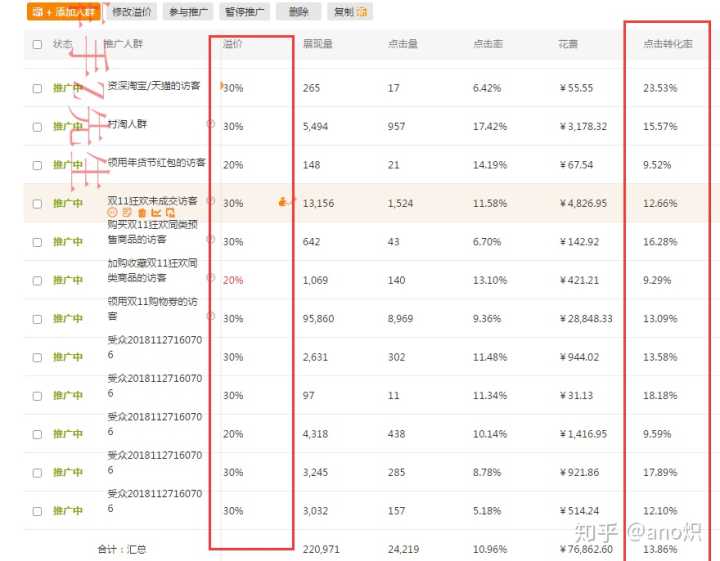Click the orange person icon beside 30% bid
The width and height of the screenshot is (720, 561).
pos(283,202)
